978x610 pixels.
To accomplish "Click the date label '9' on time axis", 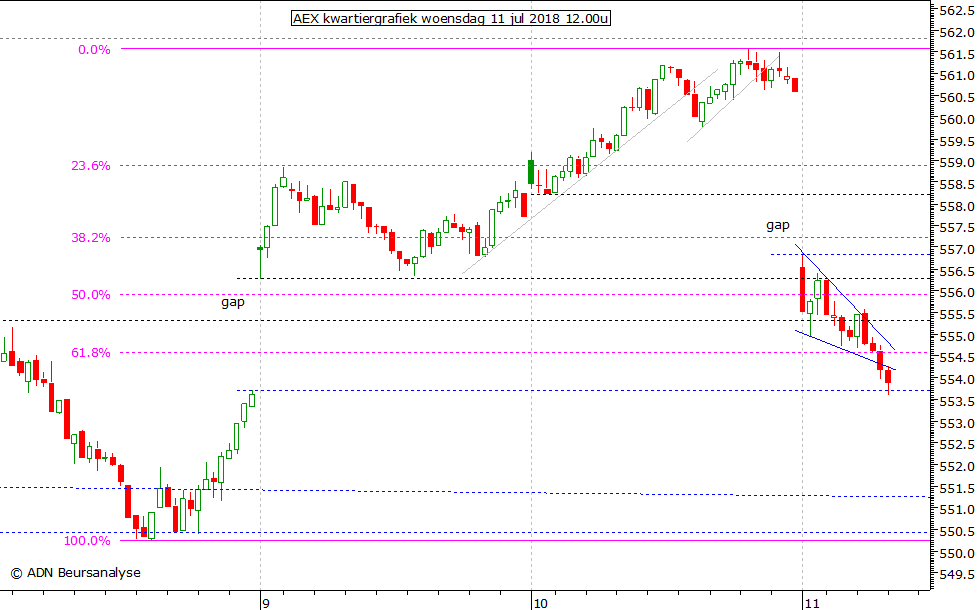I will tap(266, 603).
